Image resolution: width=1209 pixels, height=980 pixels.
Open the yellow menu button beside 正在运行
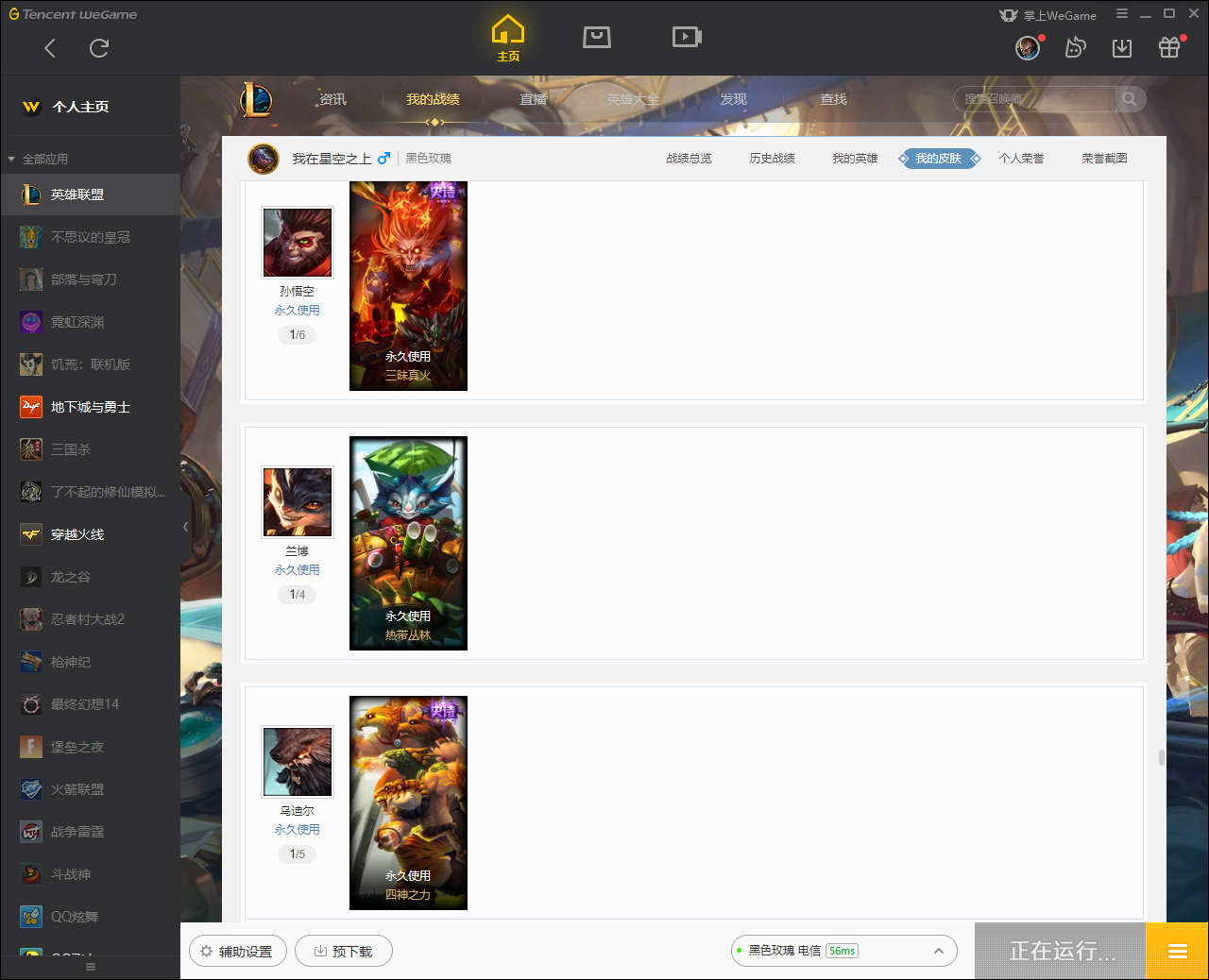1177,951
